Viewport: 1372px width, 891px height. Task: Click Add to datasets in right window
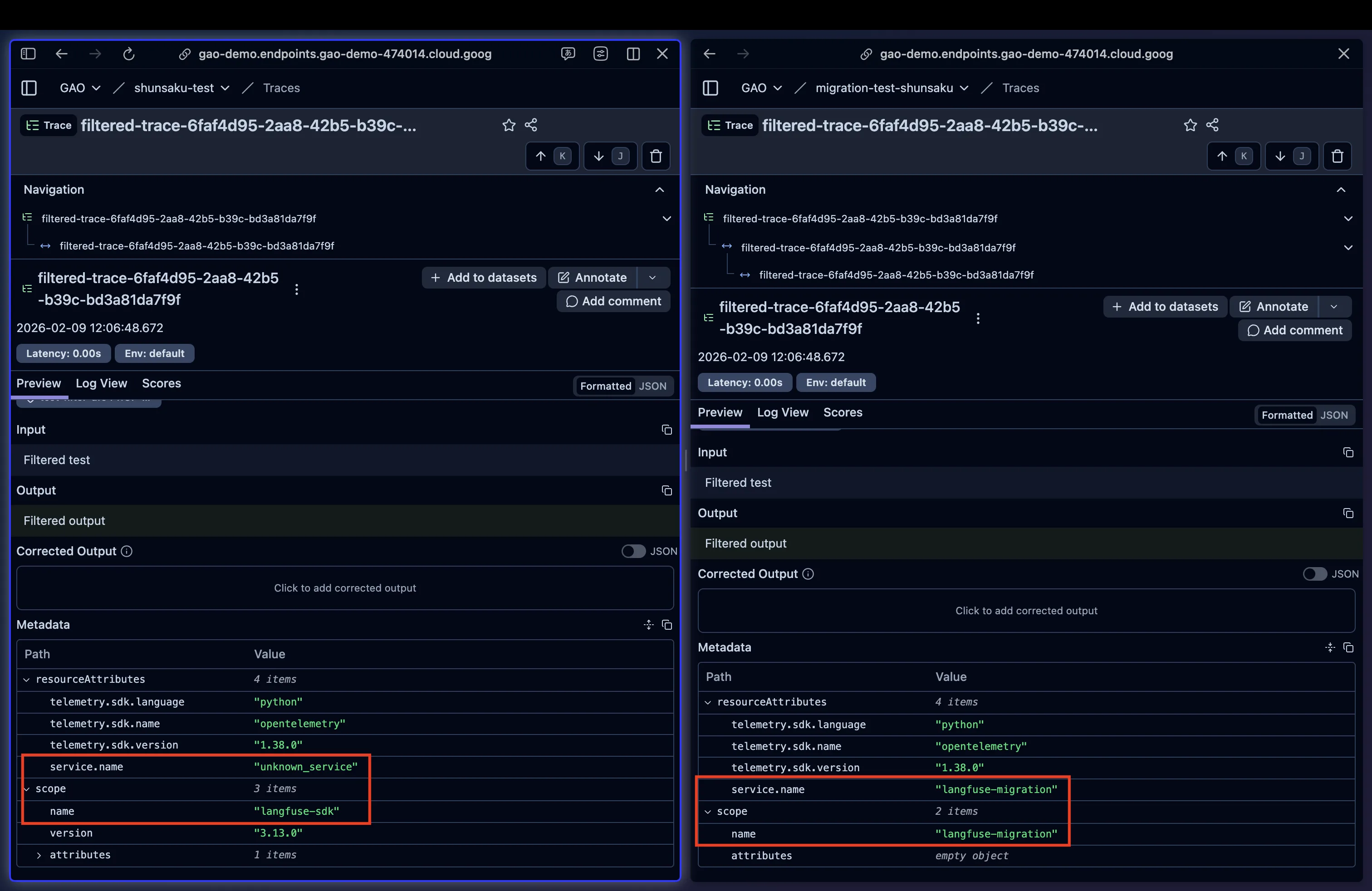pos(1165,307)
